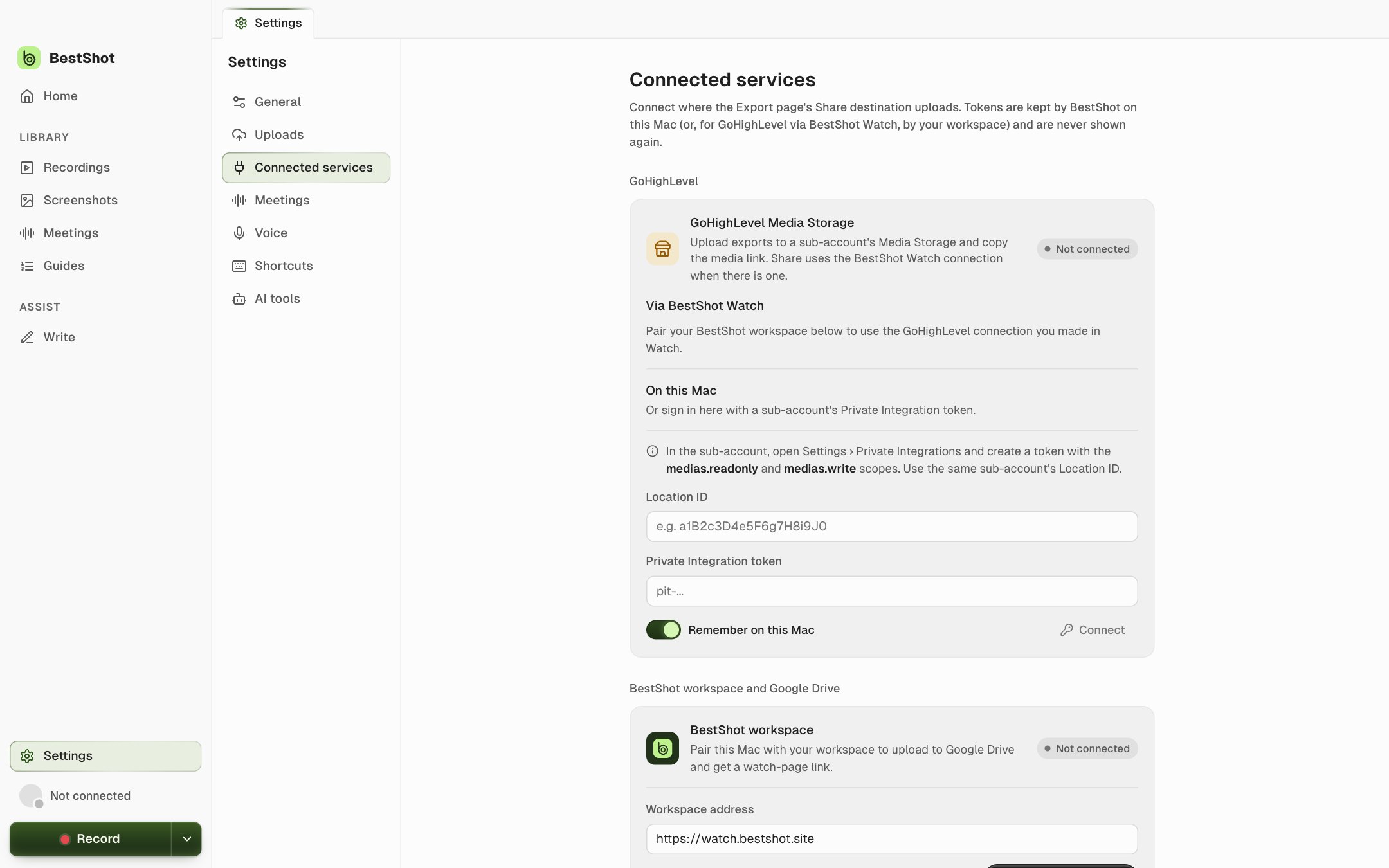
Task: Open the Guides list
Action: point(105,266)
